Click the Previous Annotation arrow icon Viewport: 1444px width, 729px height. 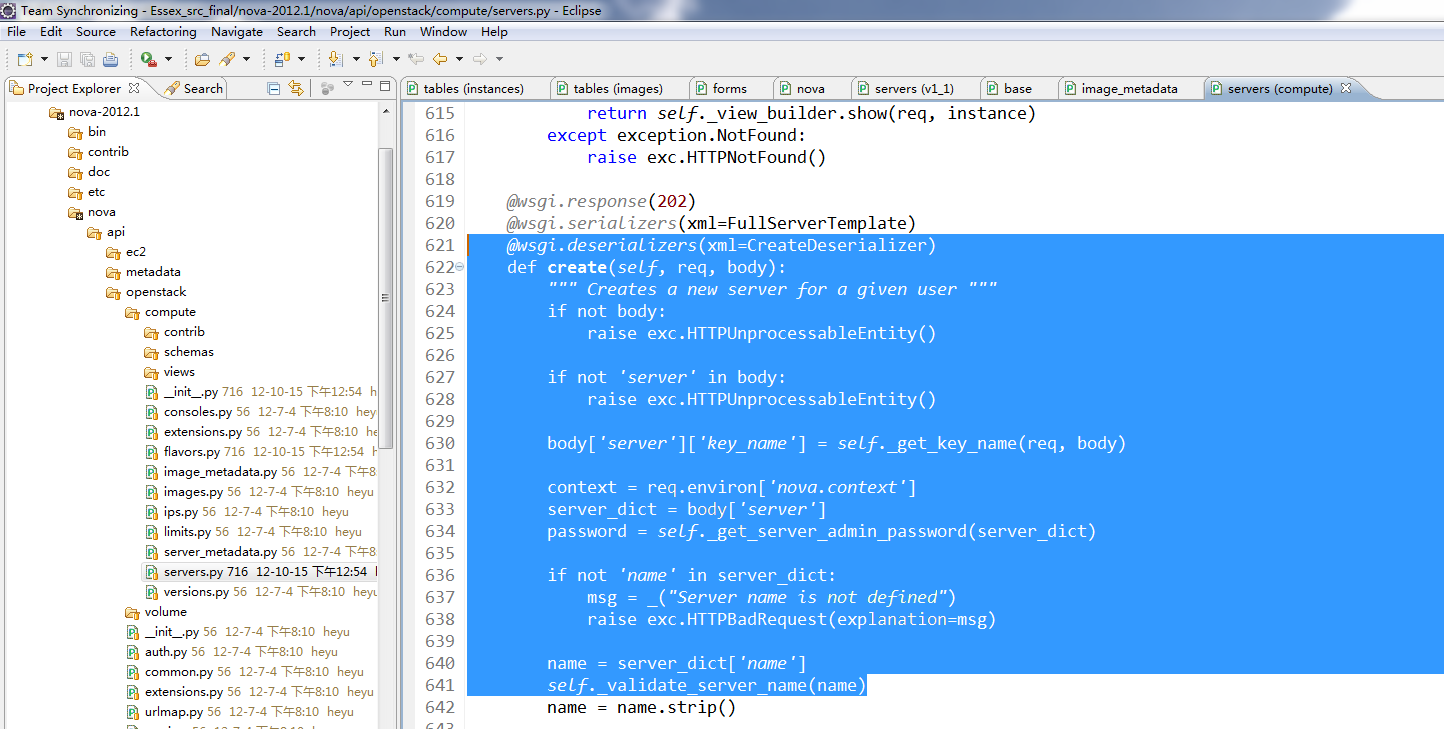[376, 59]
